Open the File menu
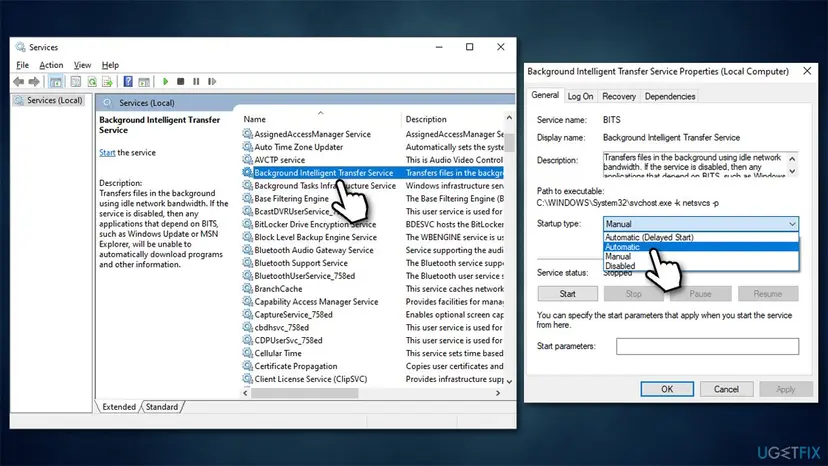828x466 pixels. pyautogui.click(x=23, y=65)
